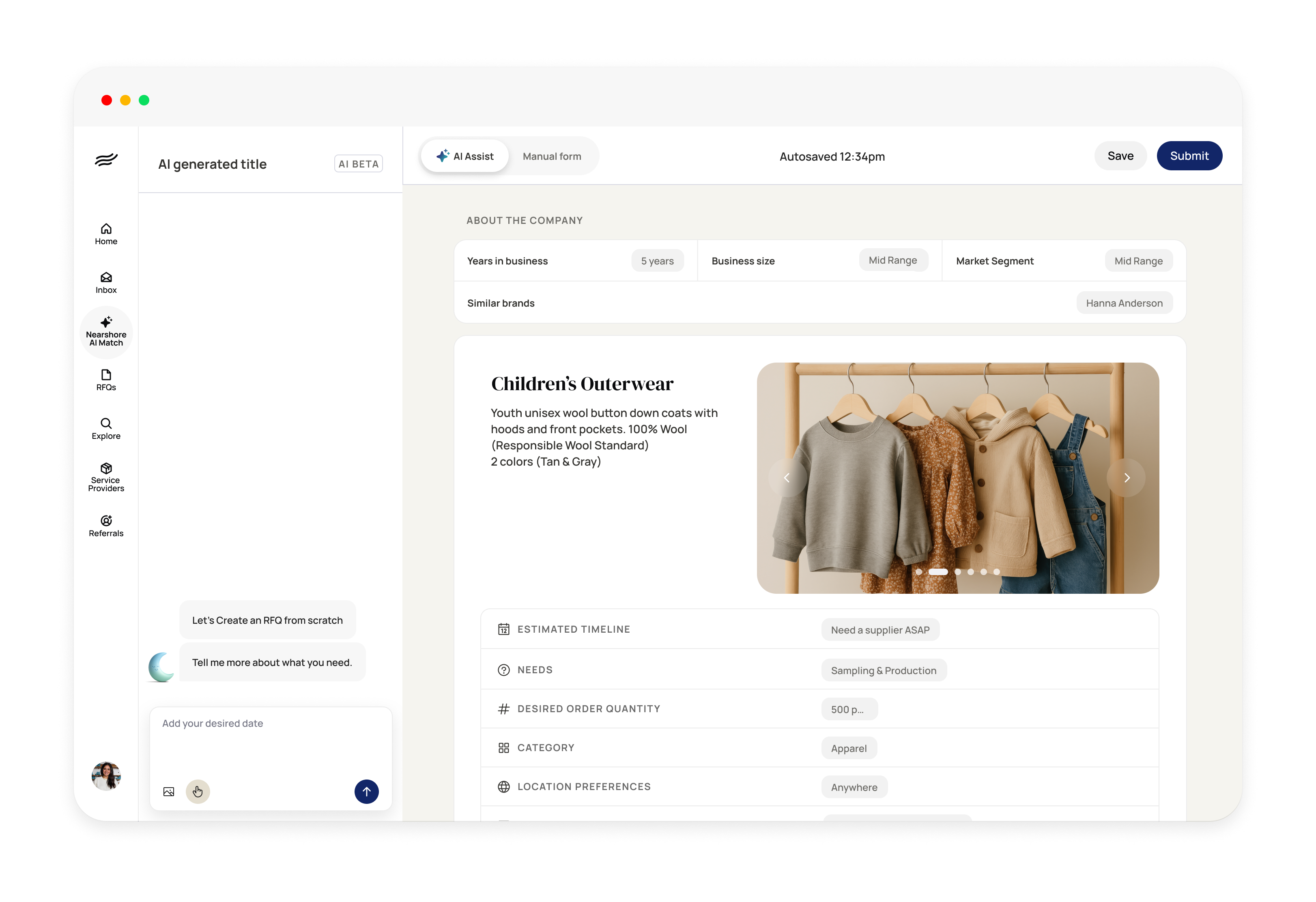Image resolution: width=1316 pixels, height=902 pixels.
Task: Switch to Manual form tab
Action: pyautogui.click(x=552, y=156)
